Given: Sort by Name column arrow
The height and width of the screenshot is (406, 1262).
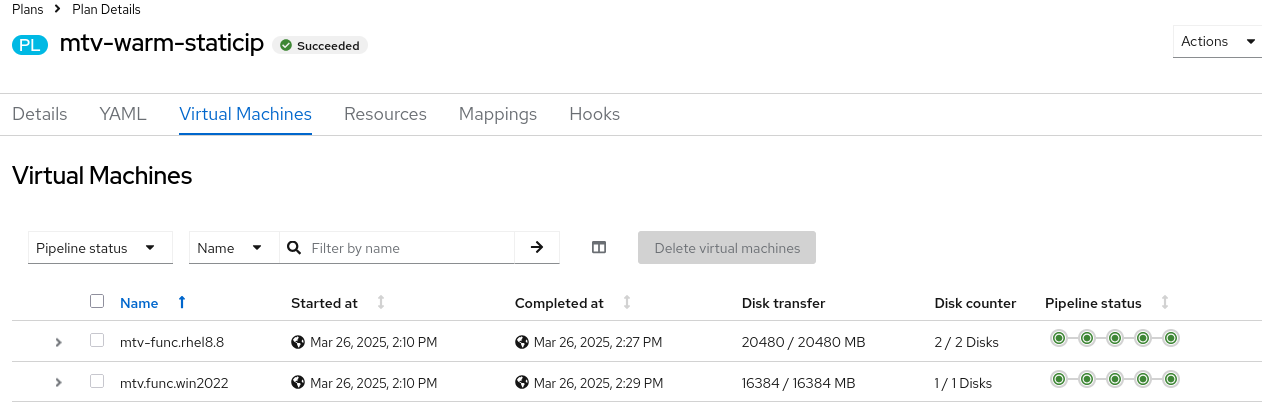Looking at the screenshot, I should [181, 303].
